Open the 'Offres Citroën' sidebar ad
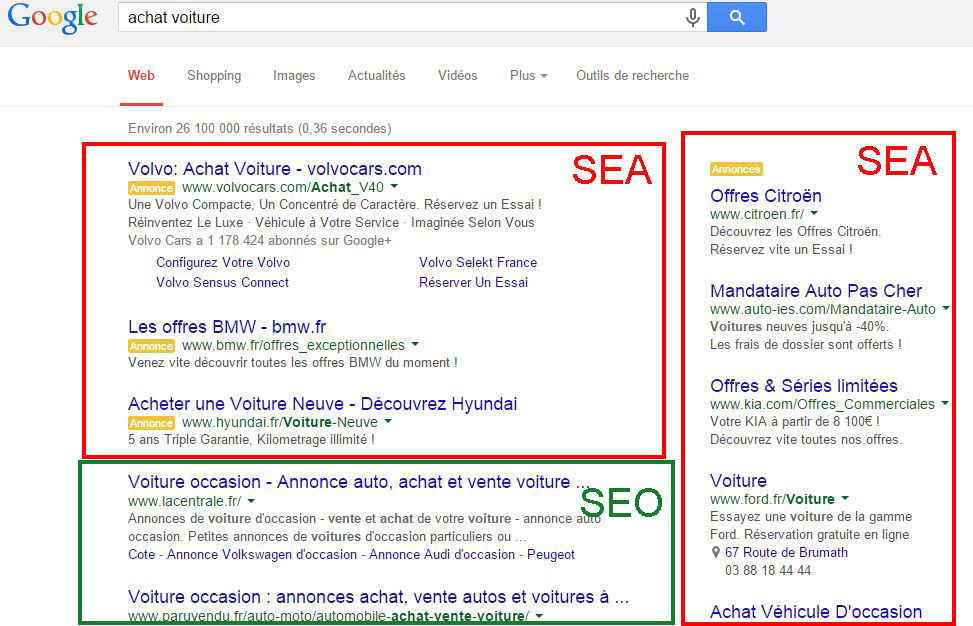The image size is (973, 626). pyautogui.click(x=766, y=196)
